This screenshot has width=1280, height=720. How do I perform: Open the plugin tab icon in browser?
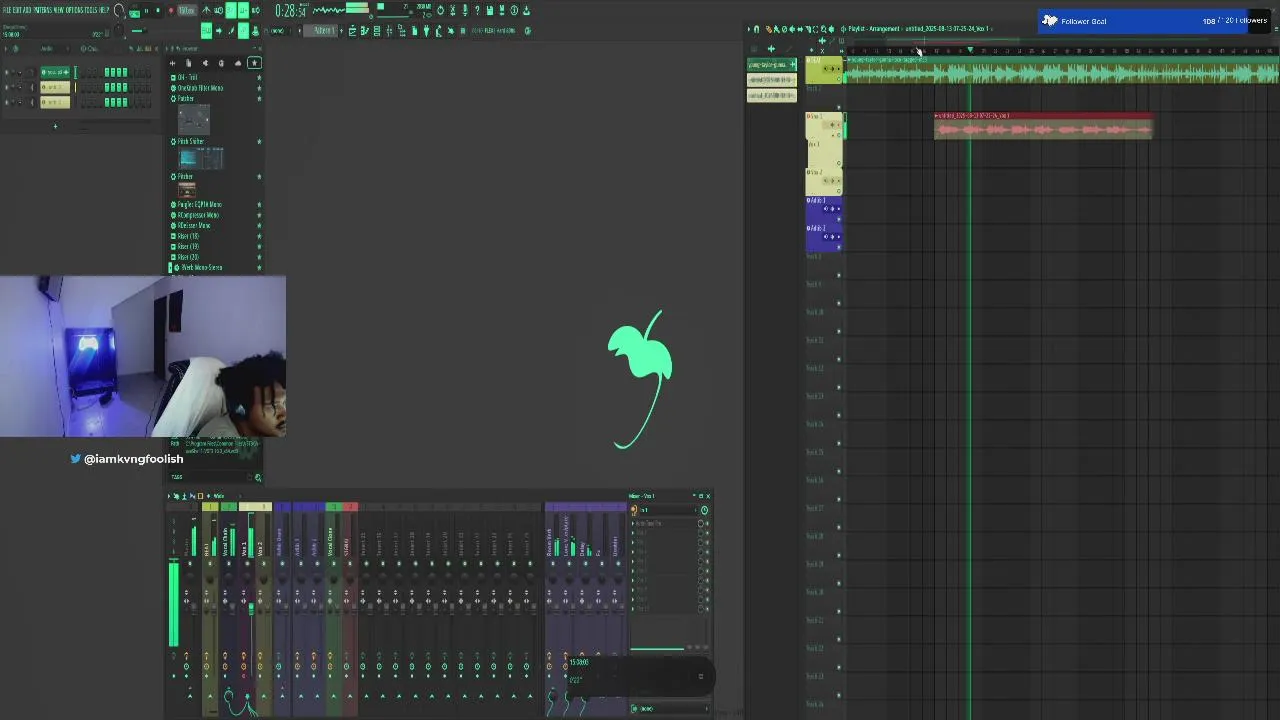point(205,63)
